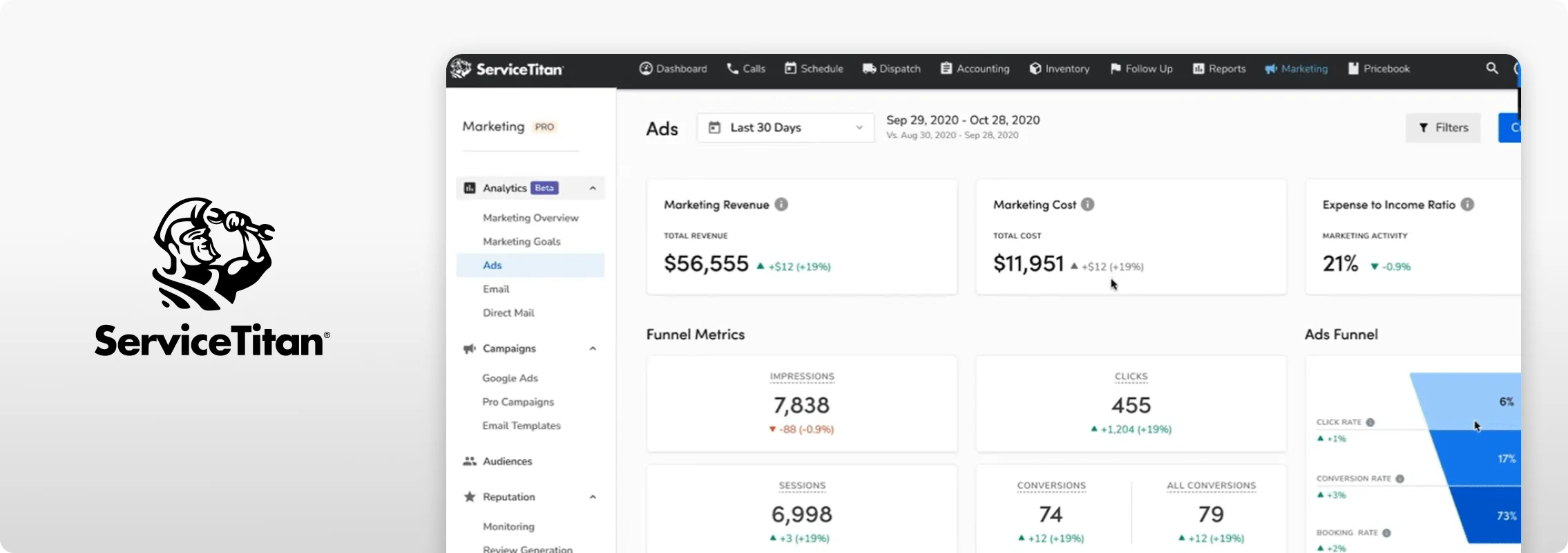Image resolution: width=1568 pixels, height=553 pixels.
Task: Select Ads in the sidebar
Action: (x=530, y=265)
